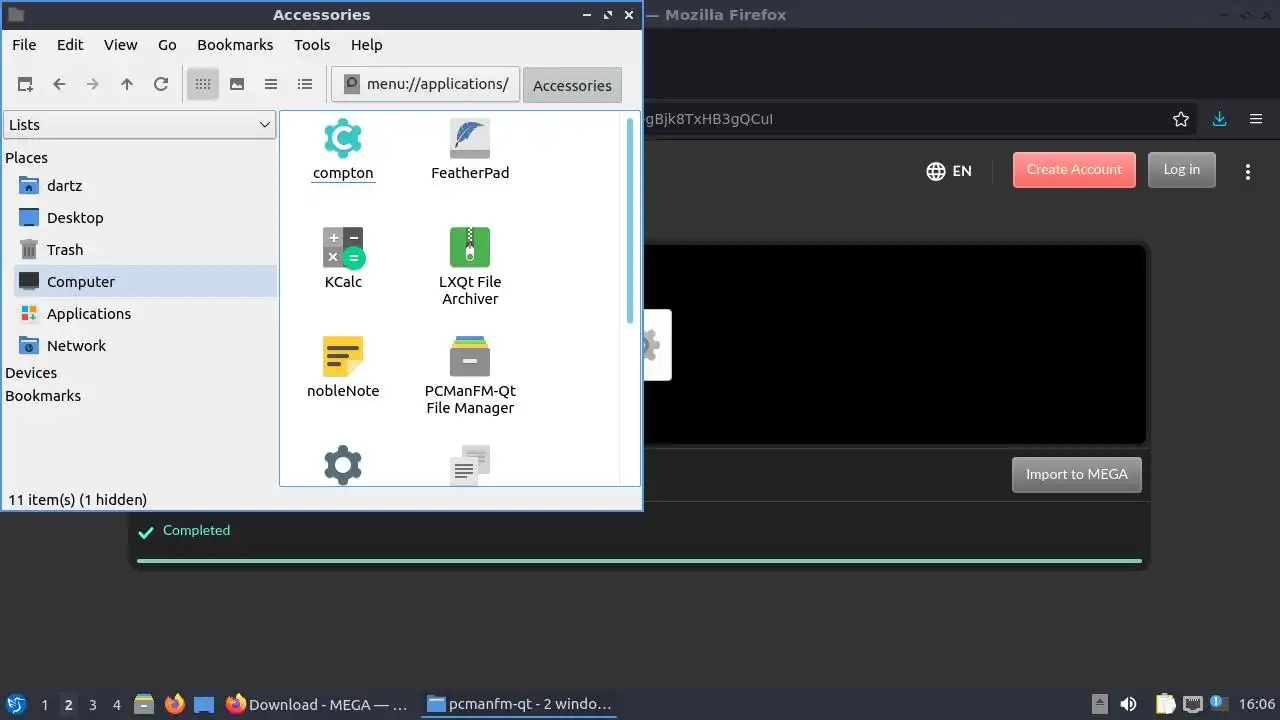Click the Bookmarks section header in side pane

coord(43,396)
